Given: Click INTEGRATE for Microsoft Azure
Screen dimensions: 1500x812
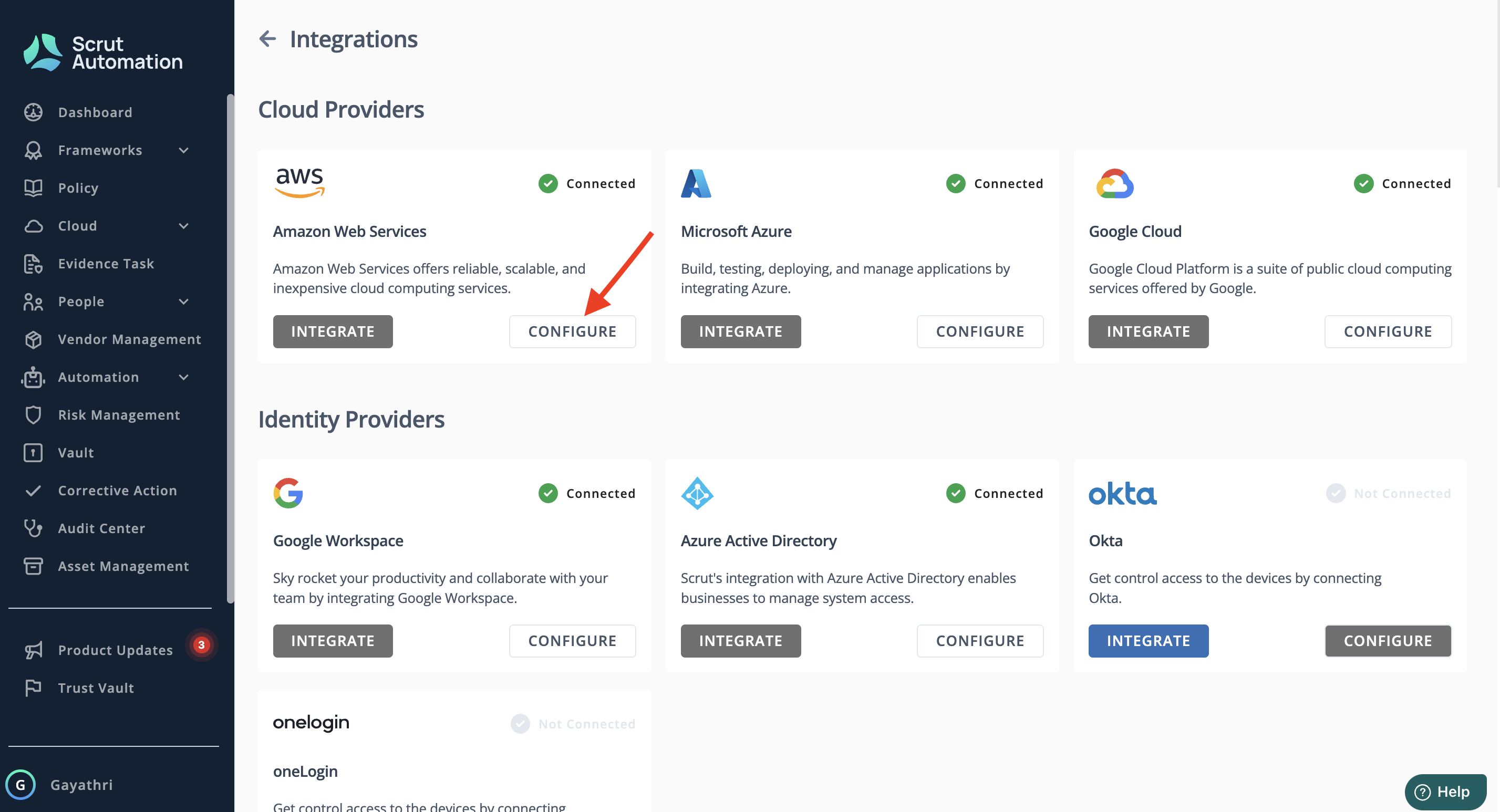Looking at the screenshot, I should (x=741, y=331).
